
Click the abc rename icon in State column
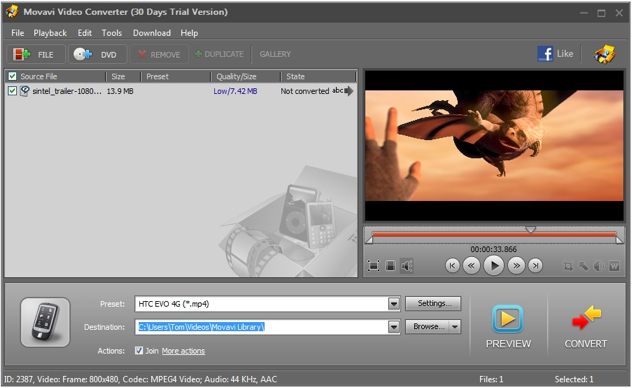pyautogui.click(x=337, y=91)
